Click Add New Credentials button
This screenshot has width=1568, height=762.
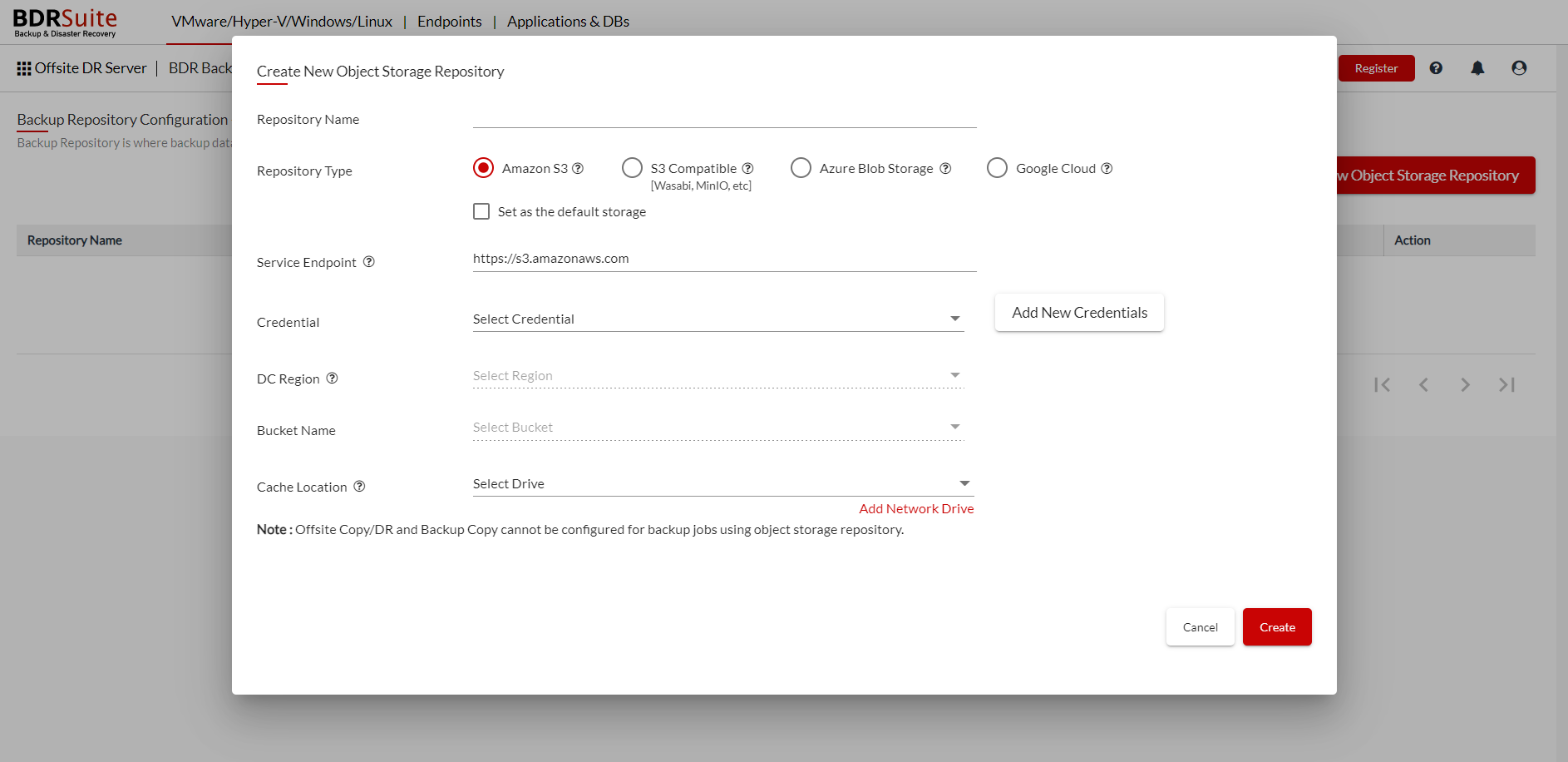pos(1079,313)
